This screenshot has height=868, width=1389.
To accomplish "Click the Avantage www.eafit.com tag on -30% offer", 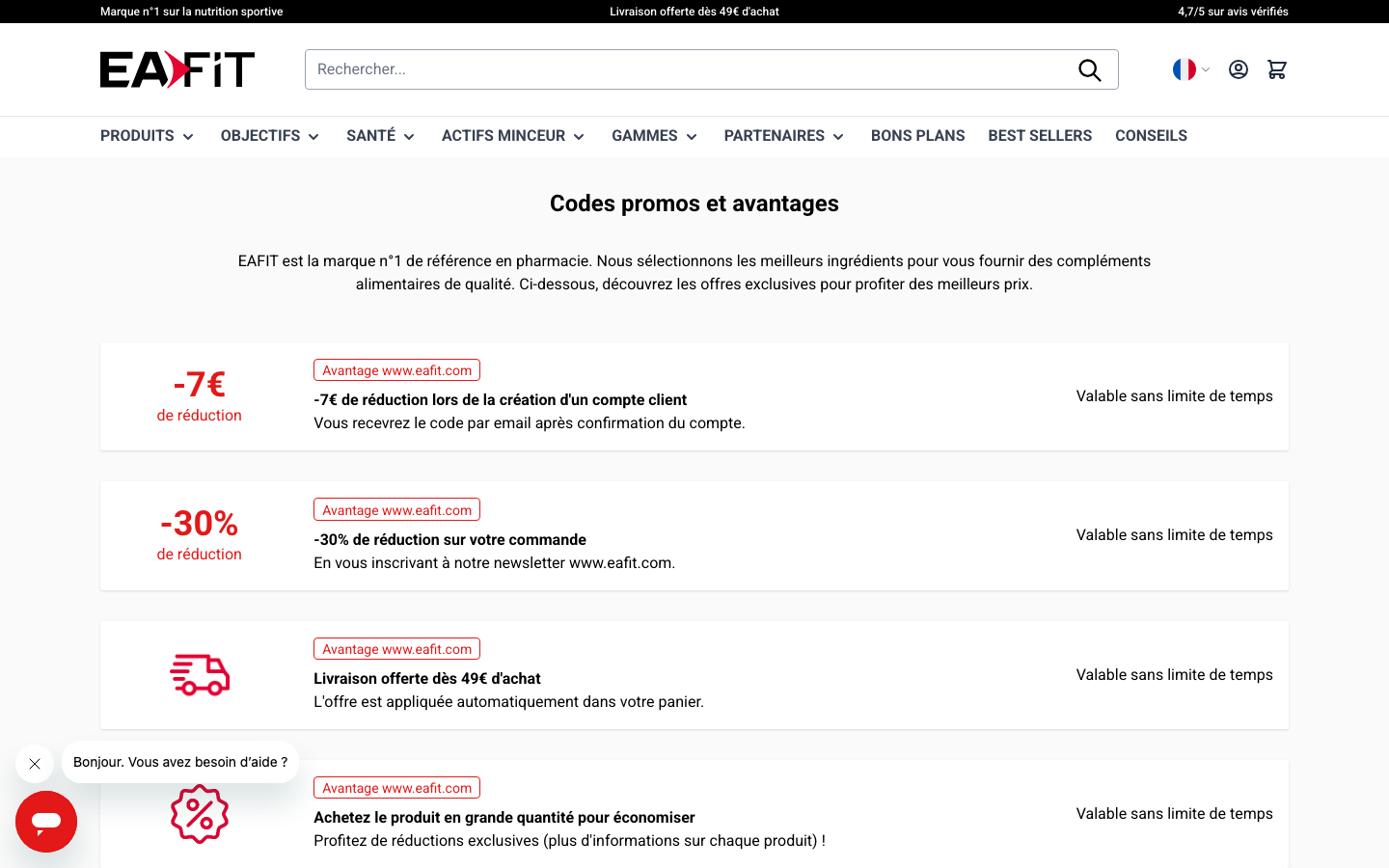I will pyautogui.click(x=396, y=510).
